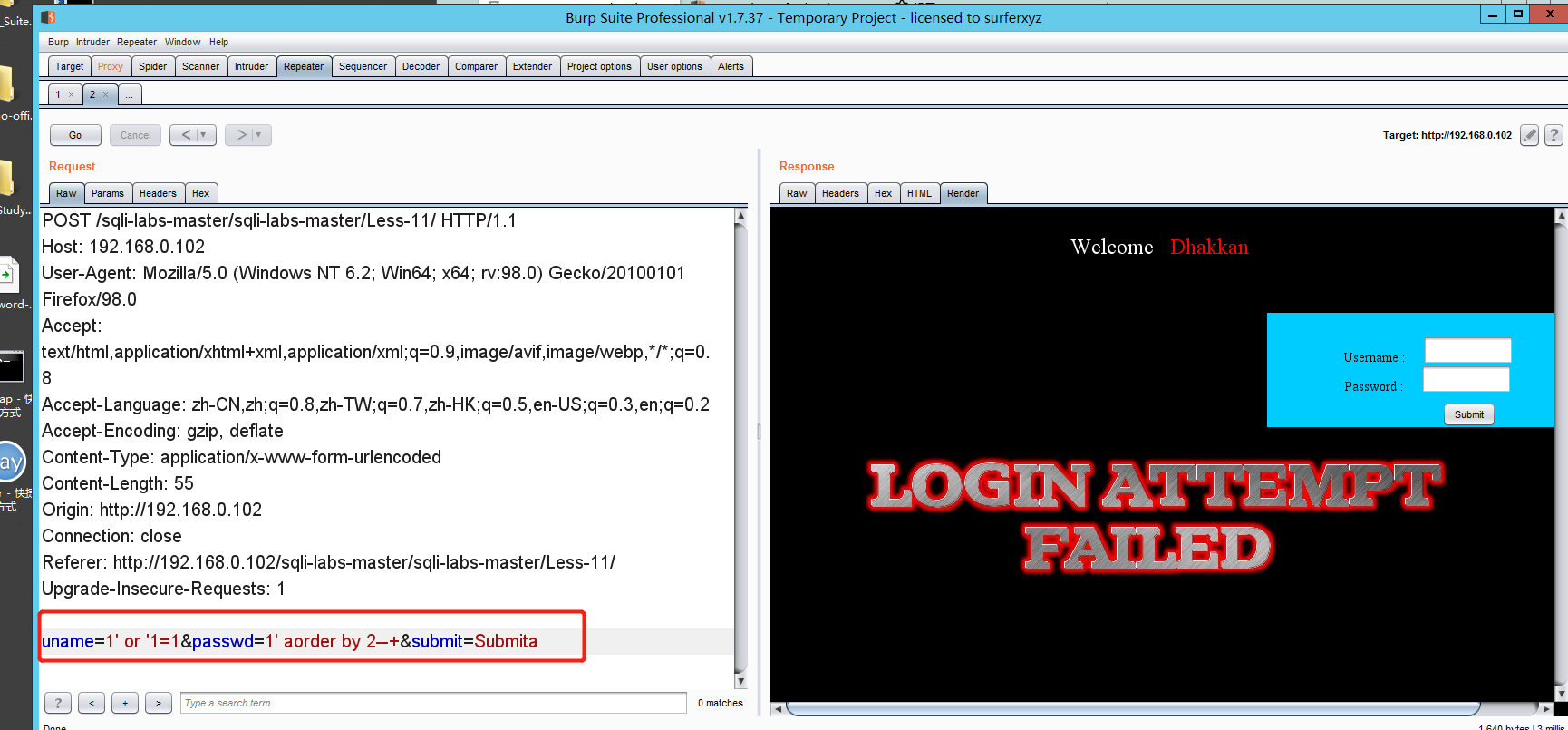1568x730 pixels.
Task: Click the plus search options button
Action: (125, 703)
